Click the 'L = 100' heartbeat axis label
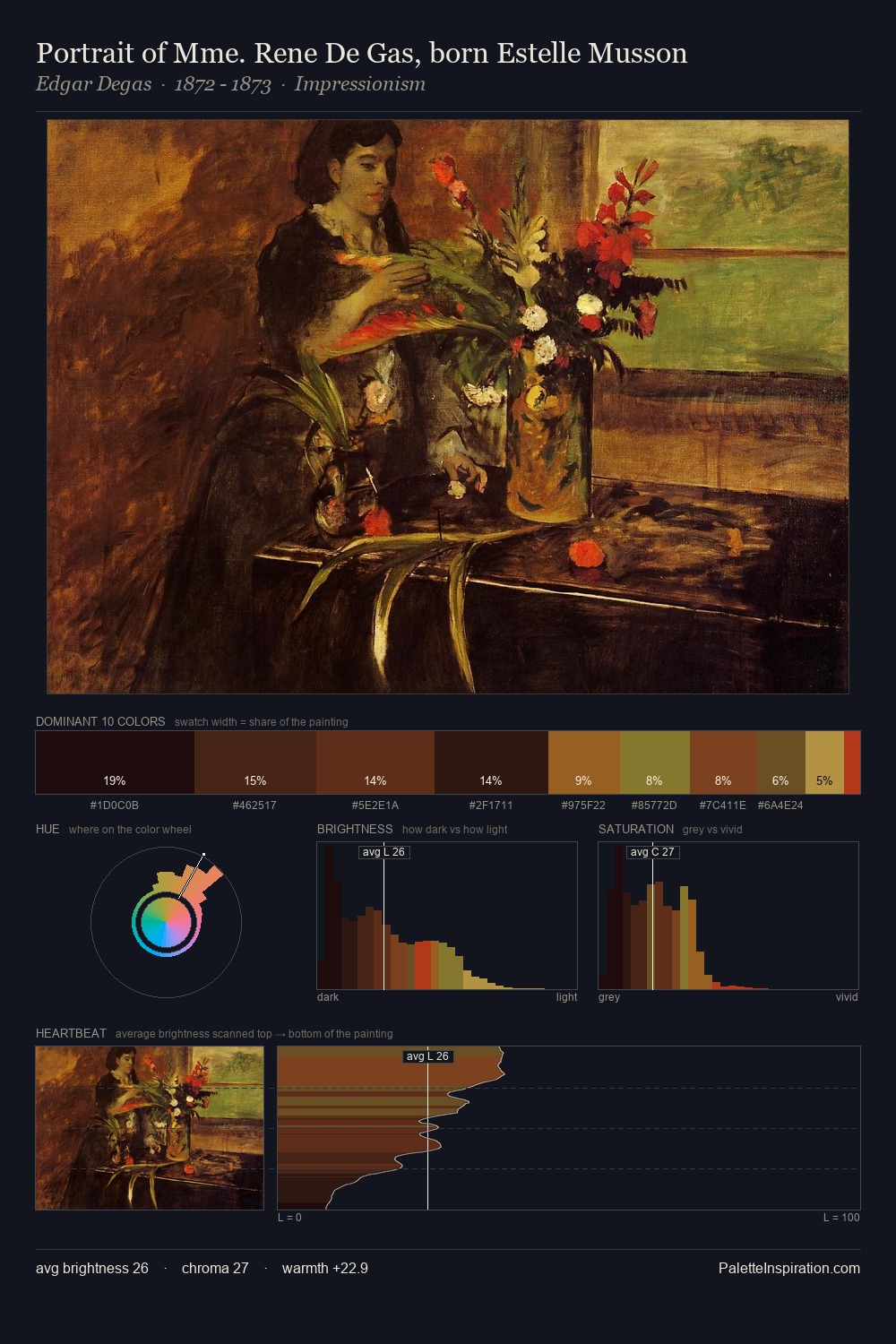896x1344 pixels. coord(841,1217)
